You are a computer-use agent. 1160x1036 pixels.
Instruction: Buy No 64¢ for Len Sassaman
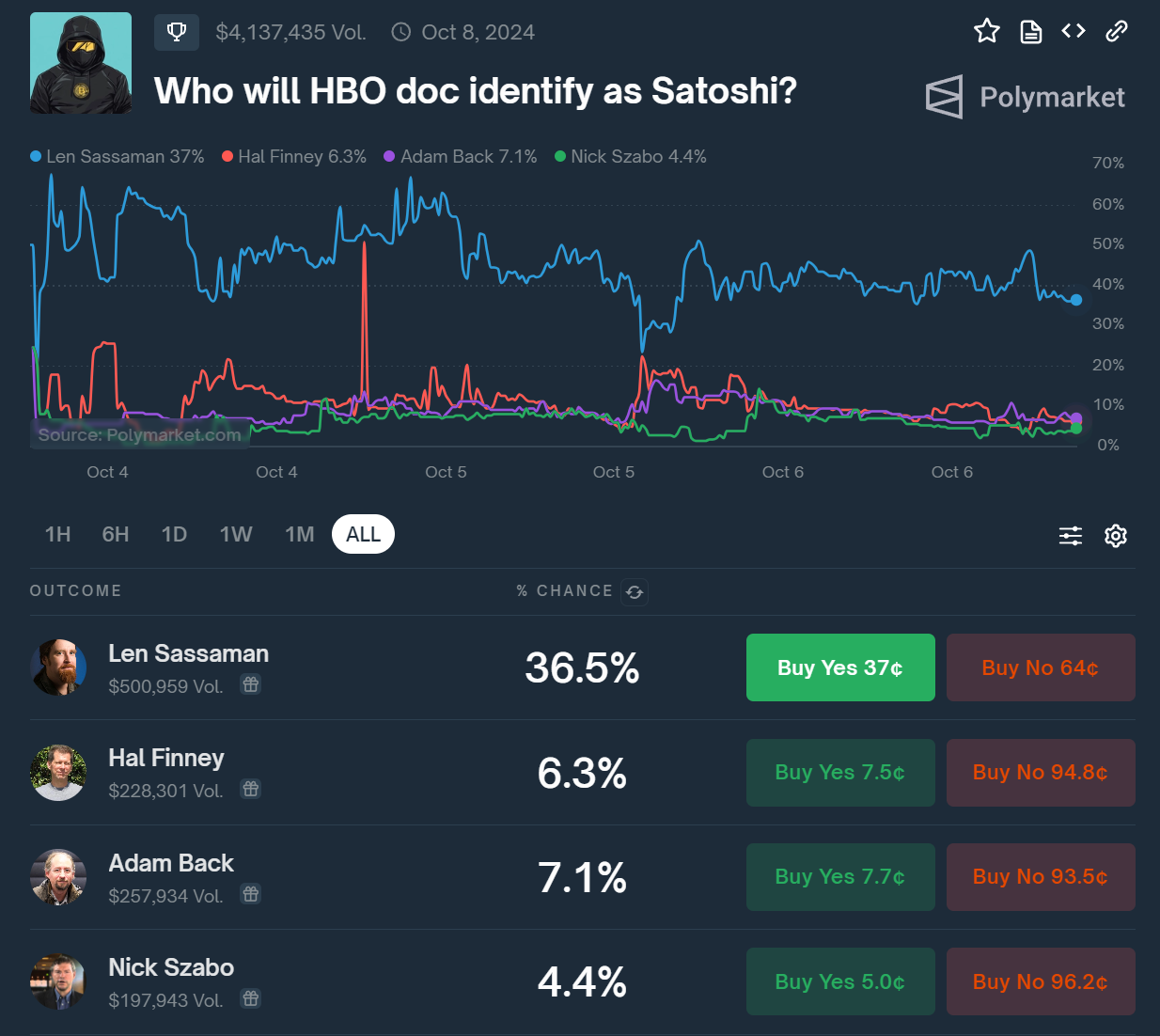click(x=1041, y=667)
